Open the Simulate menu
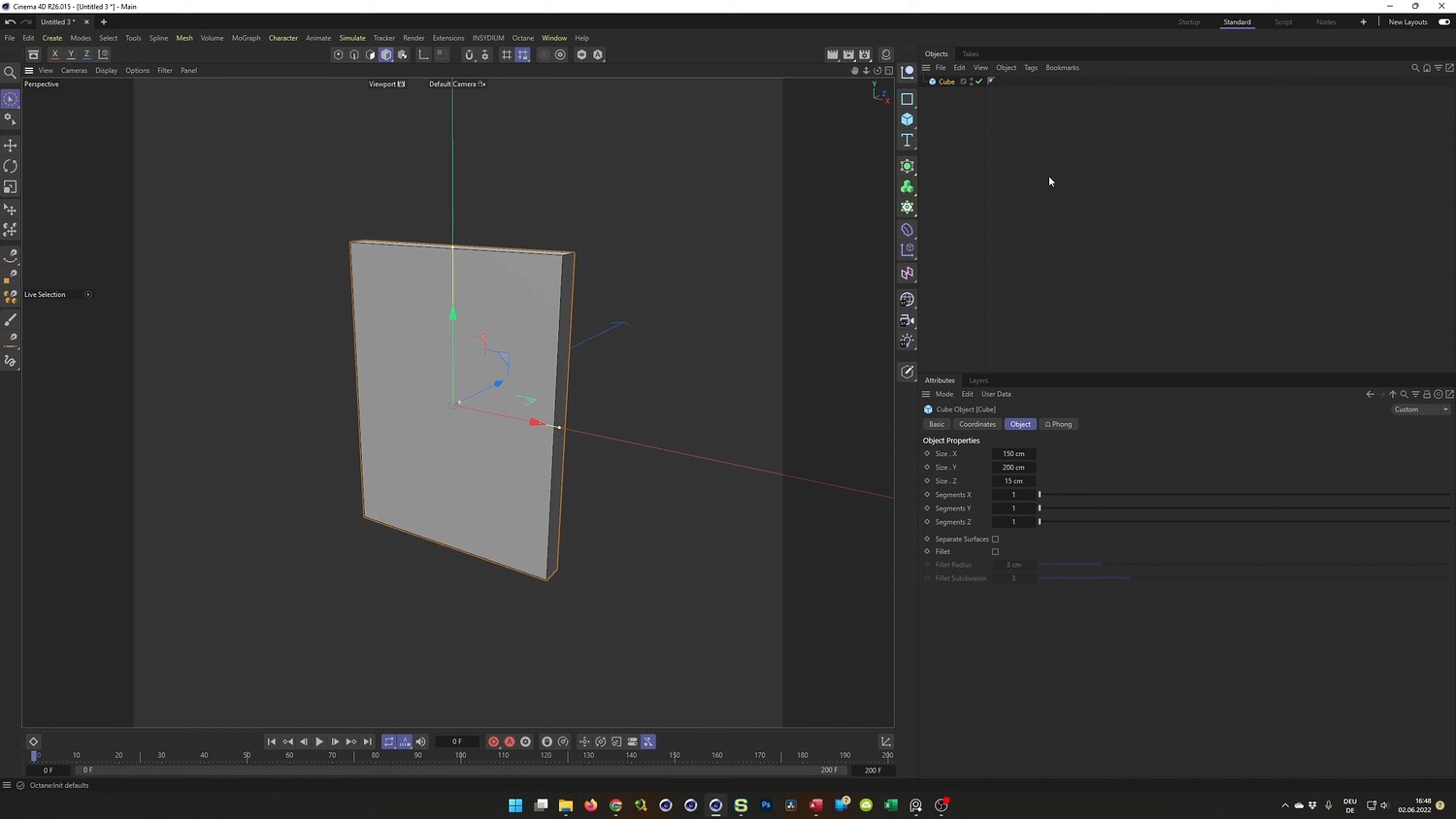Screen dimensions: 1456x819 pos(352,38)
